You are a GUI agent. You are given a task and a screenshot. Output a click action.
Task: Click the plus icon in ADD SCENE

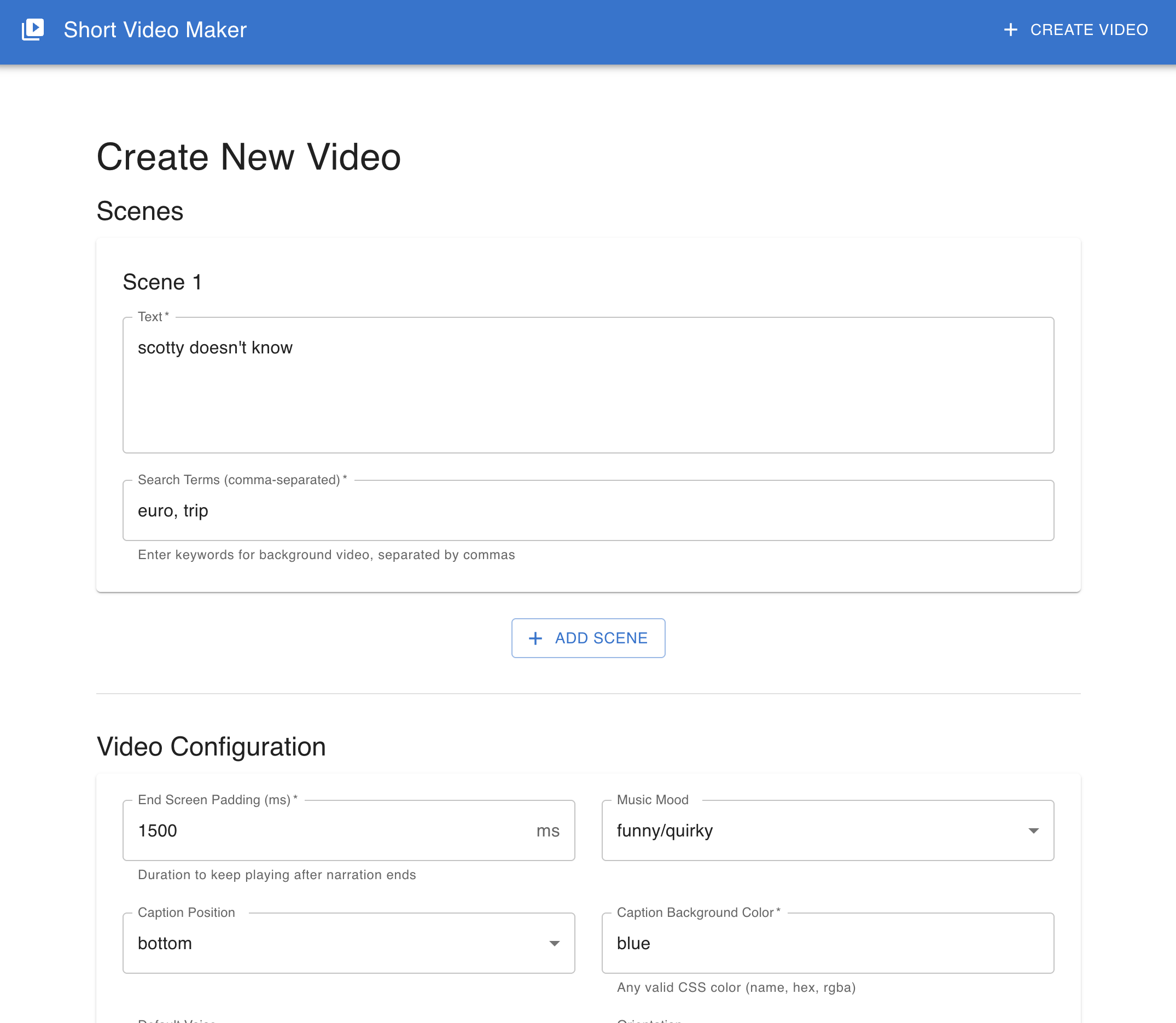tap(535, 638)
